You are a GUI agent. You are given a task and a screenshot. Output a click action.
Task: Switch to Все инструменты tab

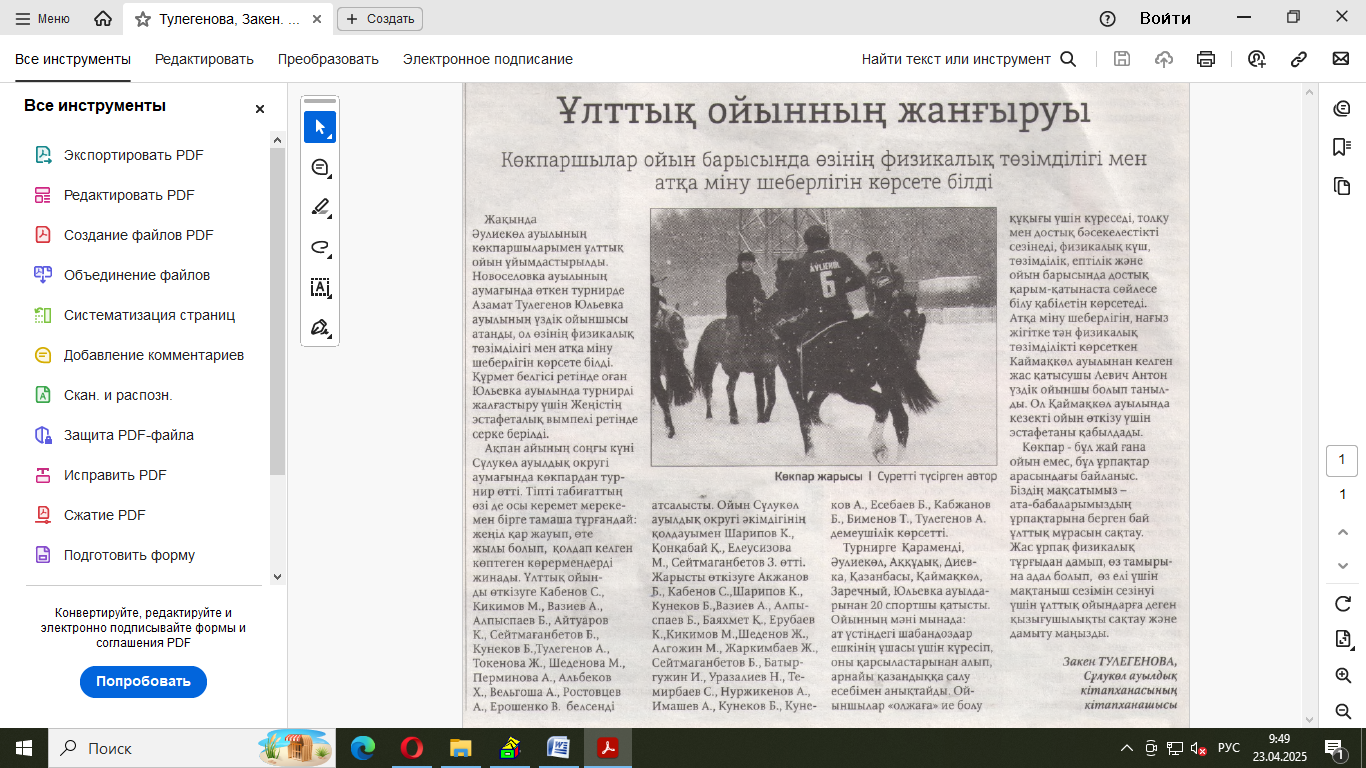click(x=73, y=59)
